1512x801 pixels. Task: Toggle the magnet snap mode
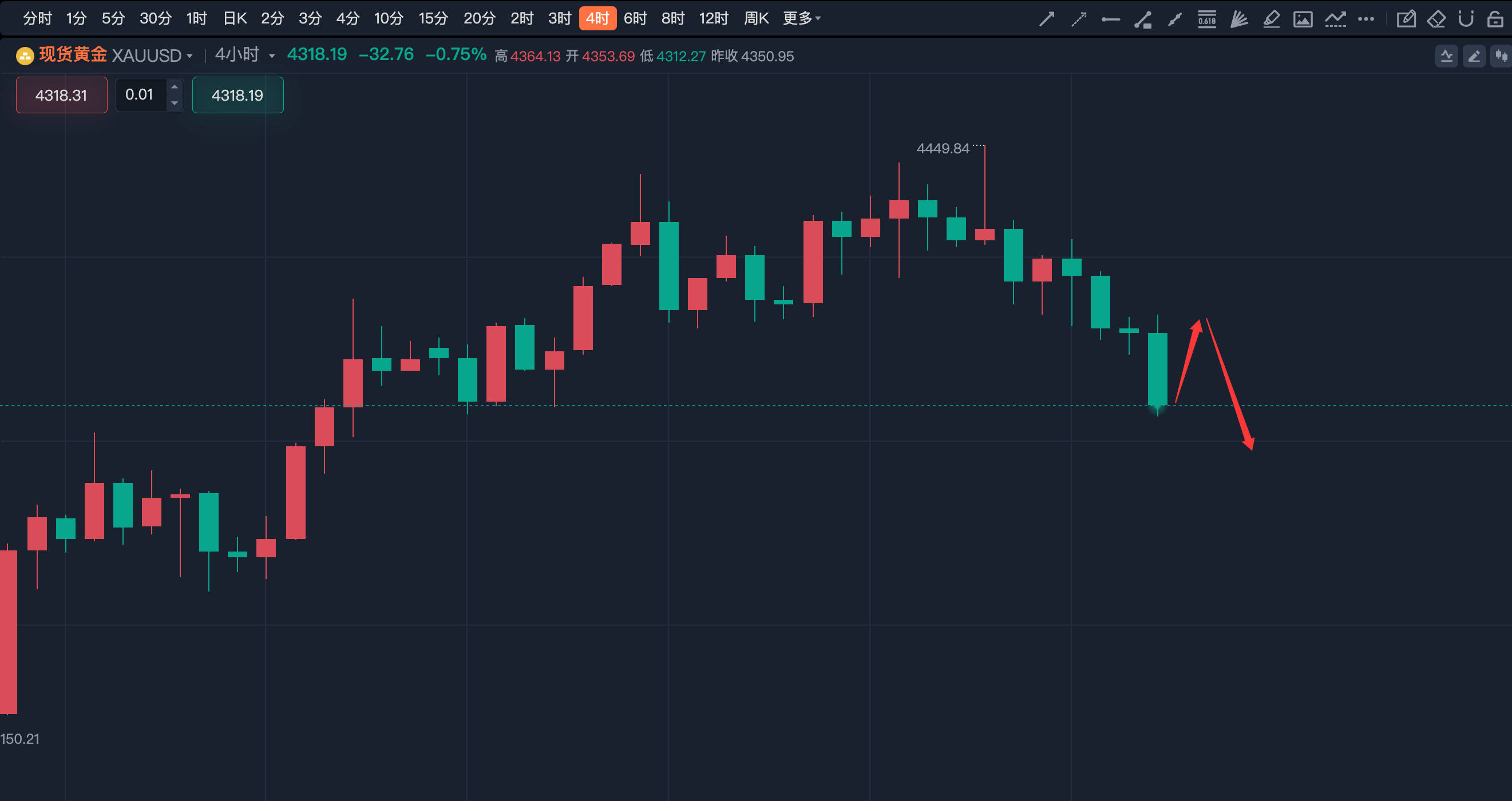1466,19
